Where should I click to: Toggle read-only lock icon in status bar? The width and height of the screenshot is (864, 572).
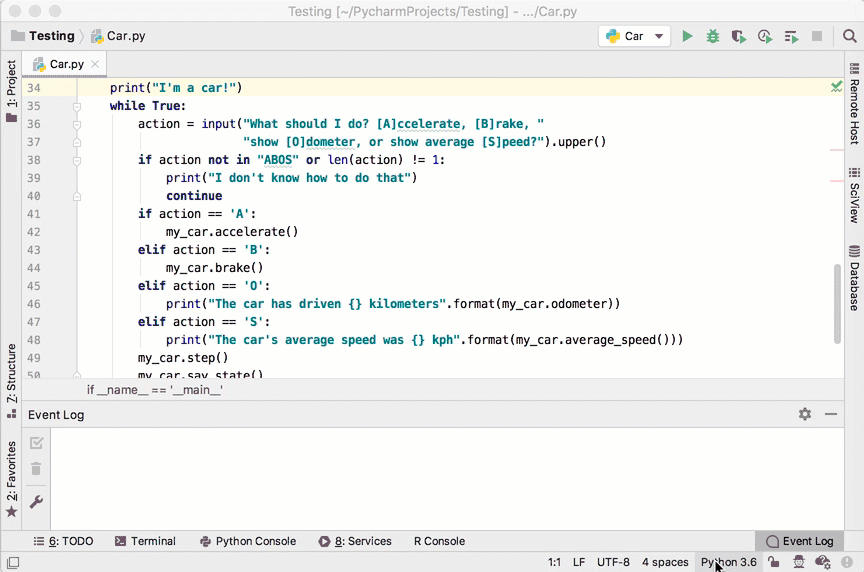774,563
